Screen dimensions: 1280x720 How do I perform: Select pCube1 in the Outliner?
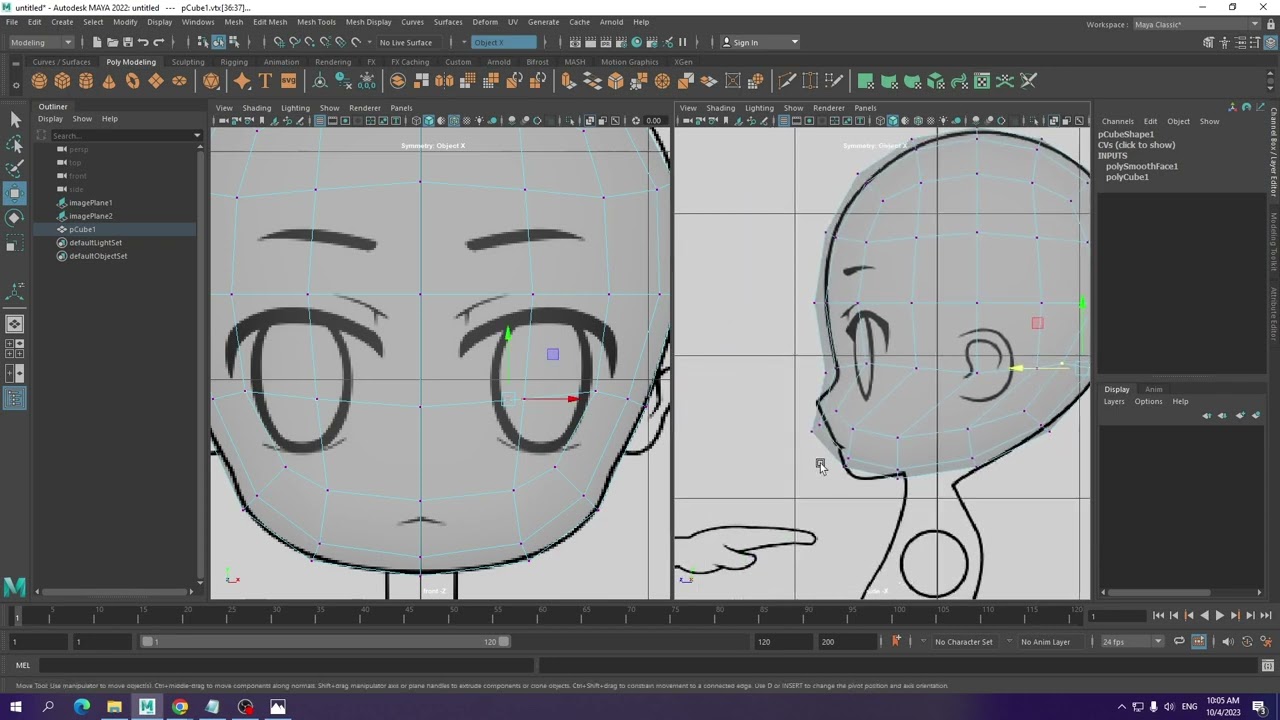[83, 229]
